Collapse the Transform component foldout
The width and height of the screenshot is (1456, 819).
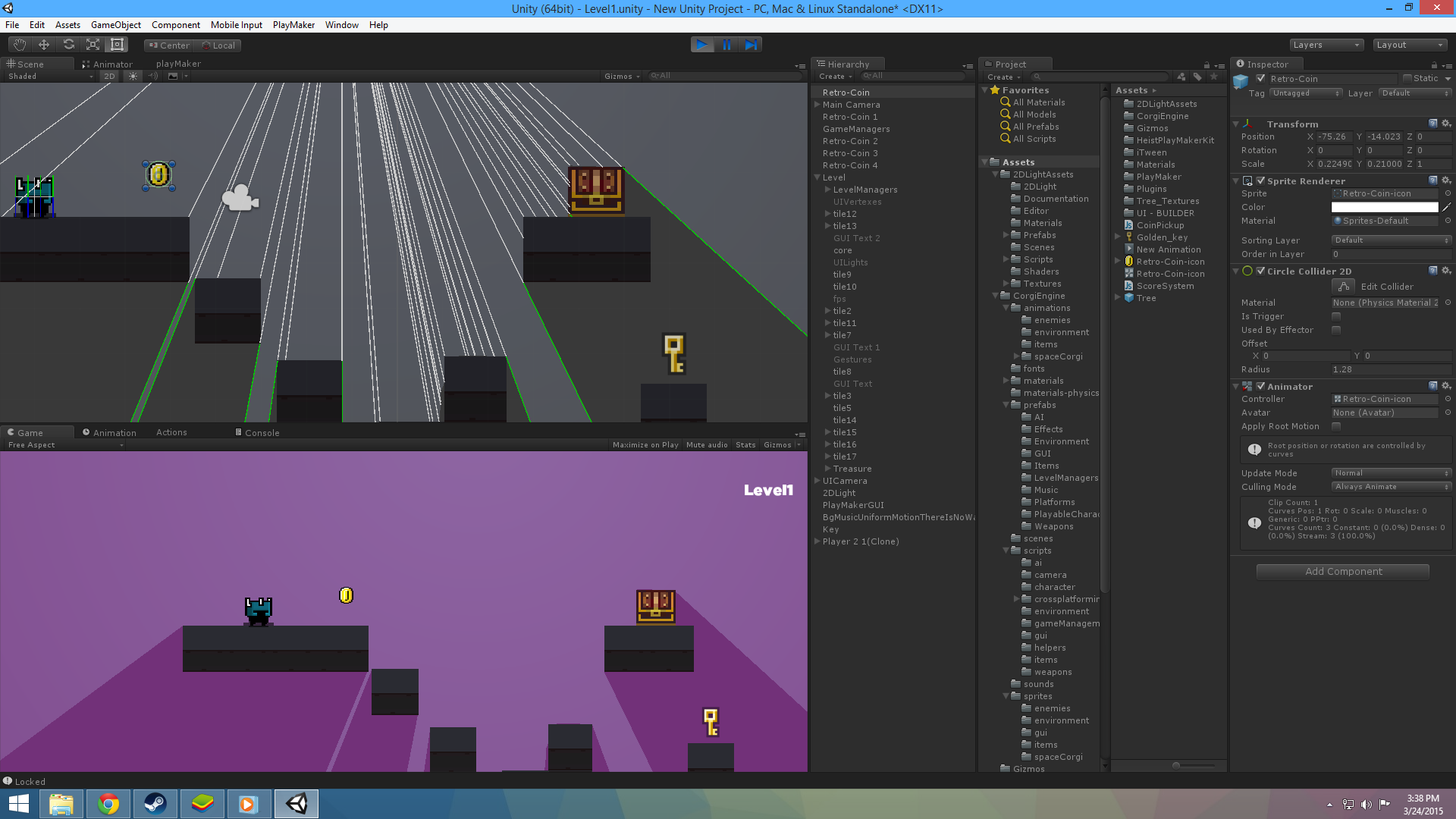coord(1236,124)
